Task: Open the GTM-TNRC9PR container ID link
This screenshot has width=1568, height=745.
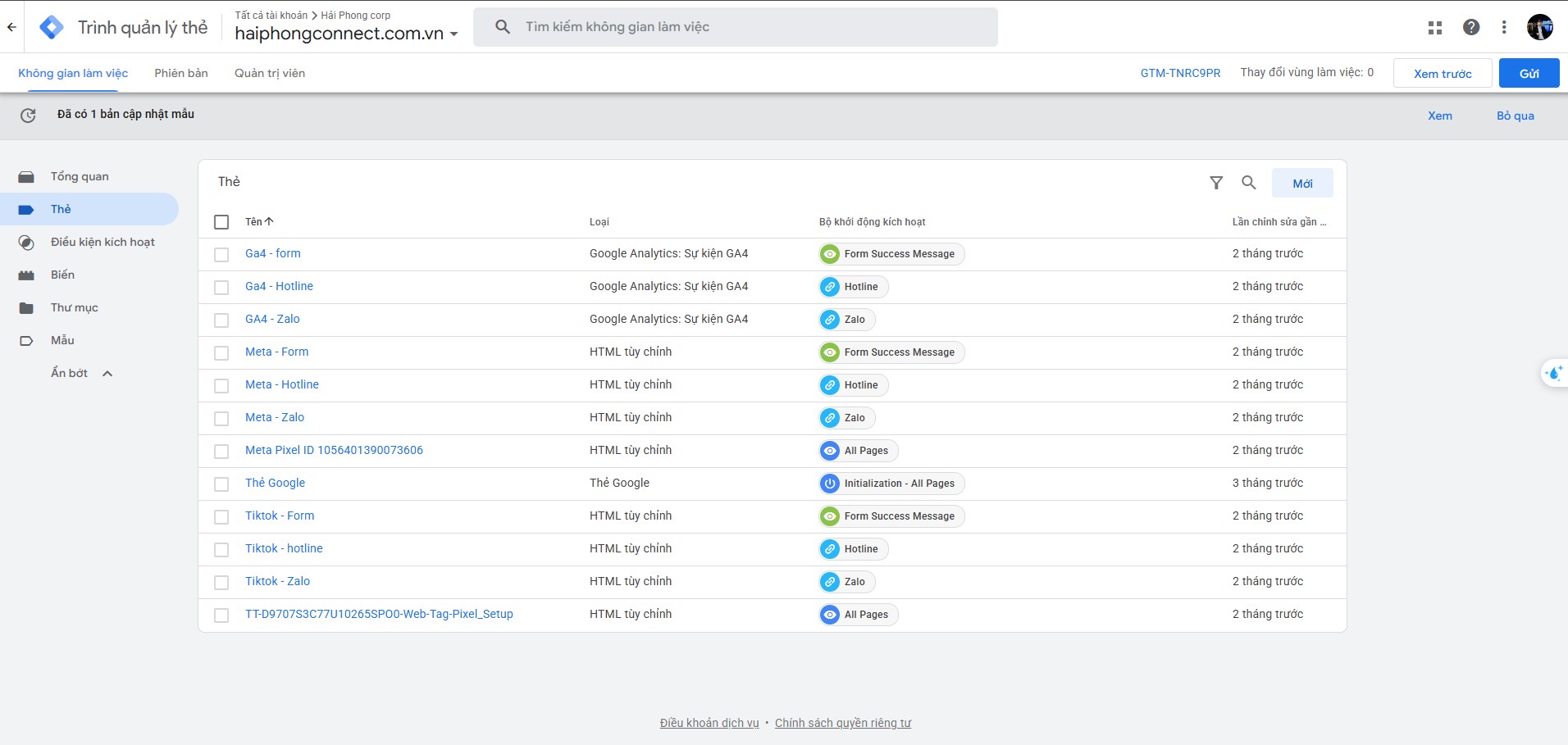Action: (1180, 73)
